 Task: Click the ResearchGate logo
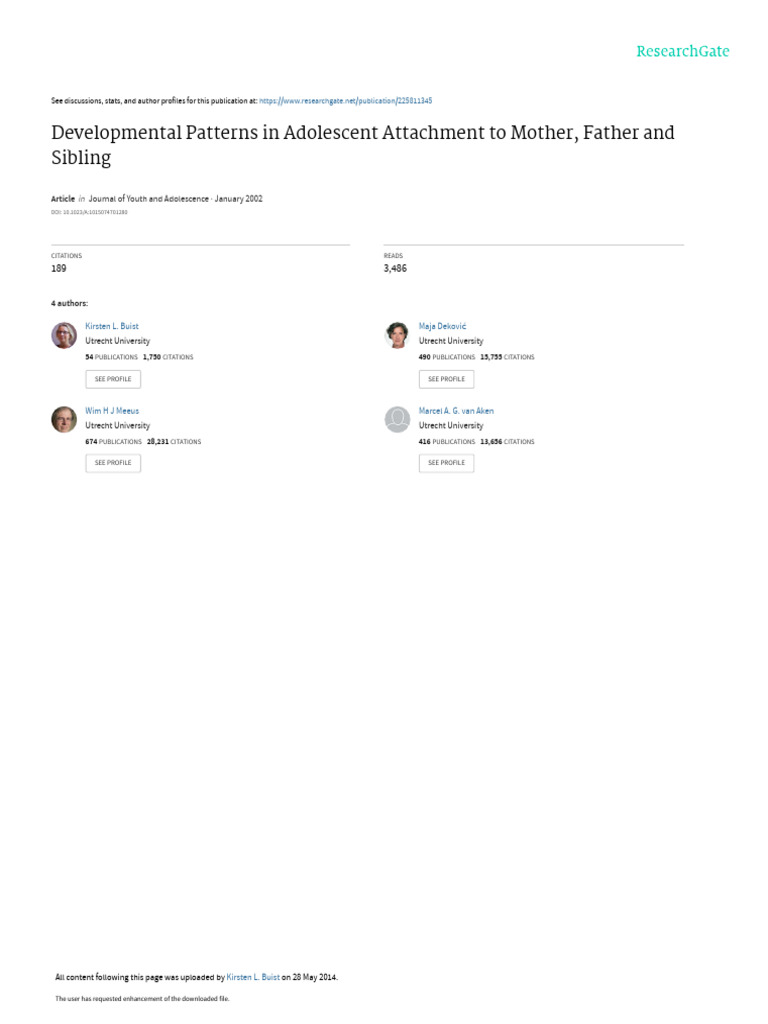click(683, 52)
